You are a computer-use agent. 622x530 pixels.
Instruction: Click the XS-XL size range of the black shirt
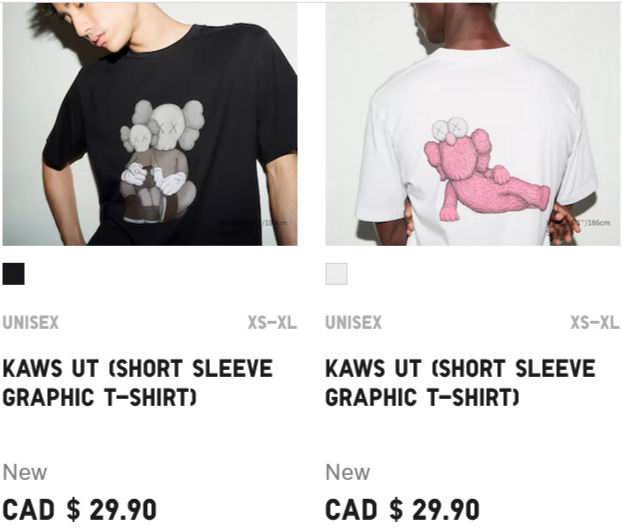point(272,322)
